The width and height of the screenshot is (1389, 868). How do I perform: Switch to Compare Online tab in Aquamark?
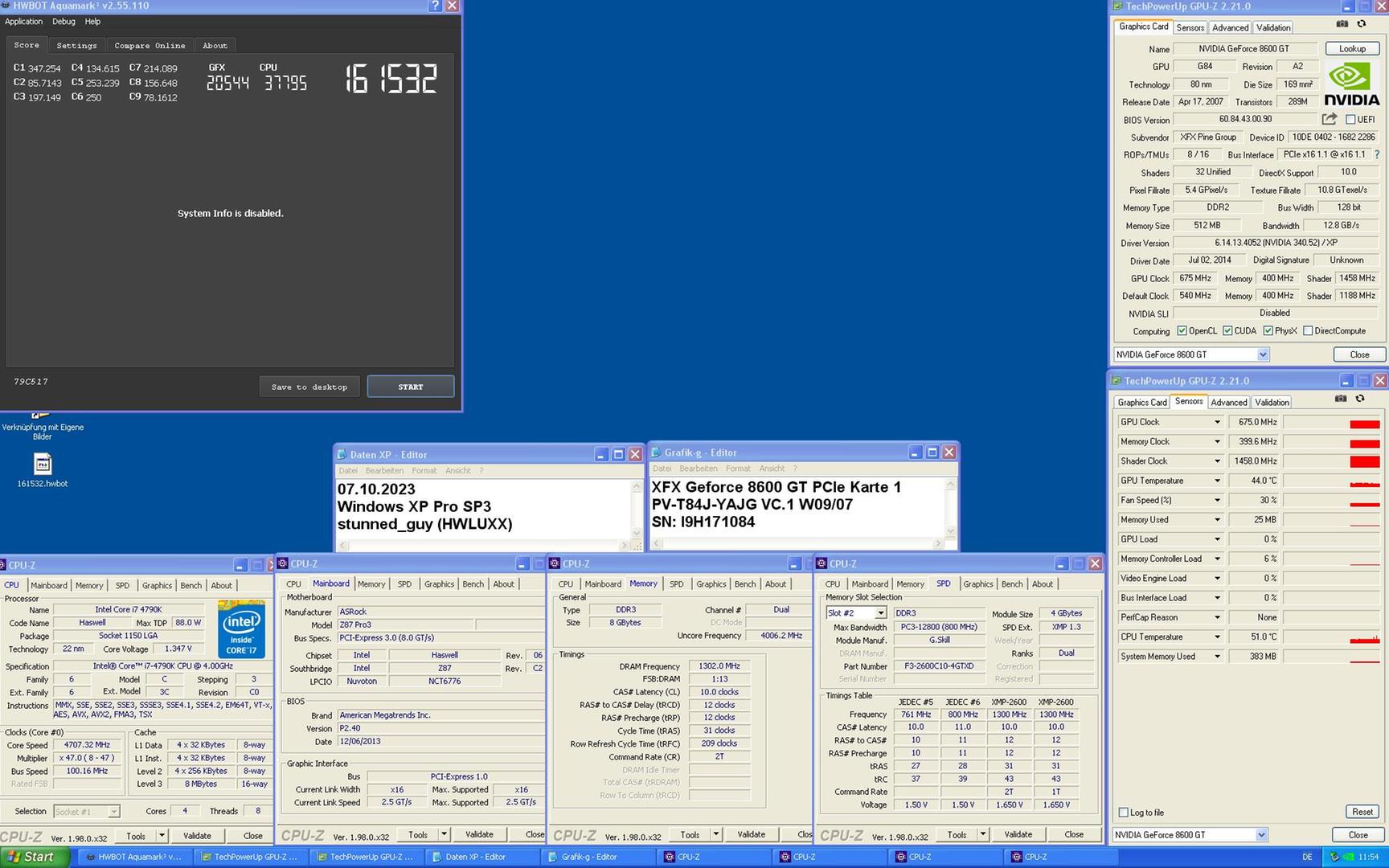(150, 46)
